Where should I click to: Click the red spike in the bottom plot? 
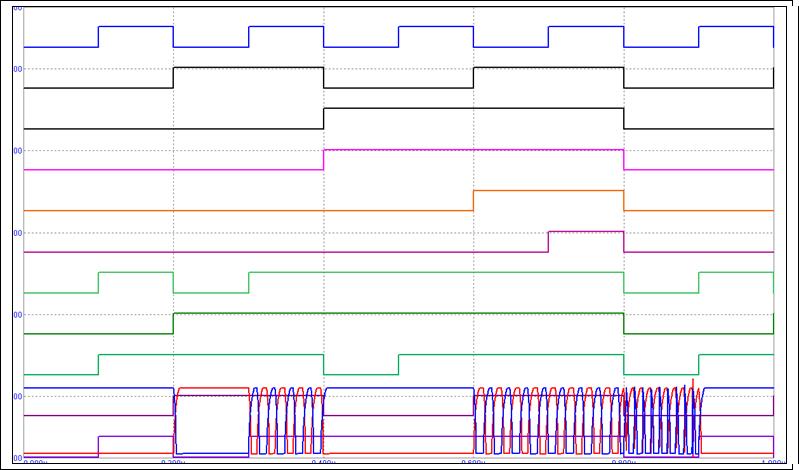click(x=693, y=383)
